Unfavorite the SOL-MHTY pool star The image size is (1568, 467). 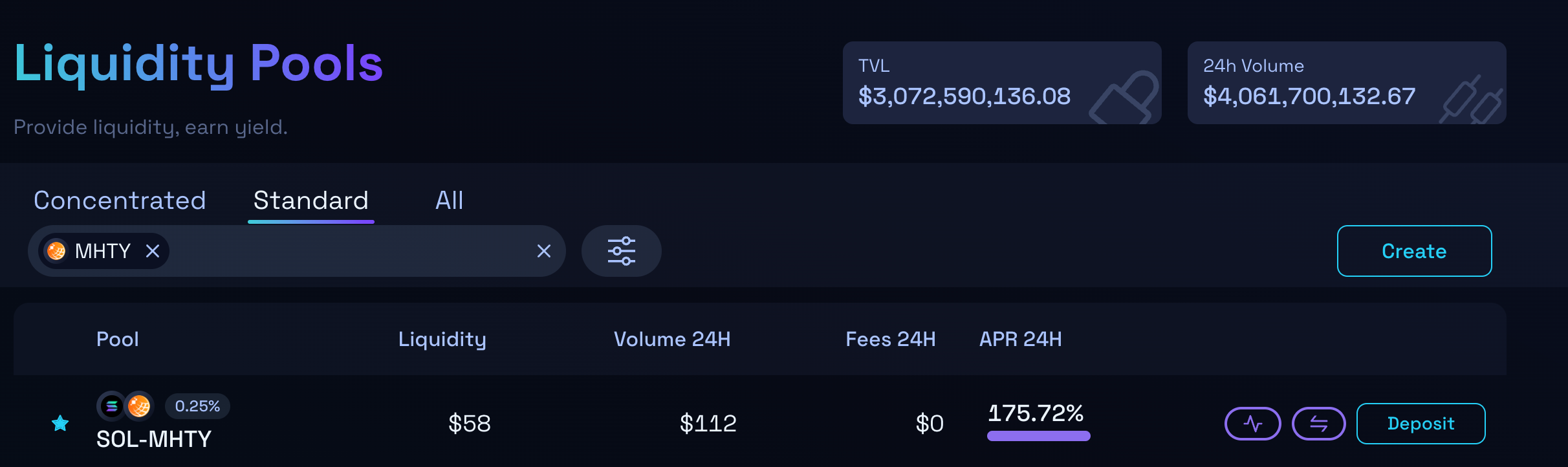coord(60,424)
